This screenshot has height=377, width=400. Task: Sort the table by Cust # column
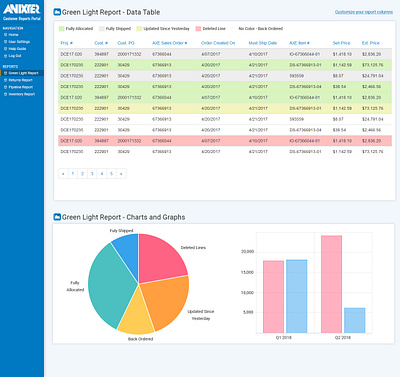tap(101, 43)
